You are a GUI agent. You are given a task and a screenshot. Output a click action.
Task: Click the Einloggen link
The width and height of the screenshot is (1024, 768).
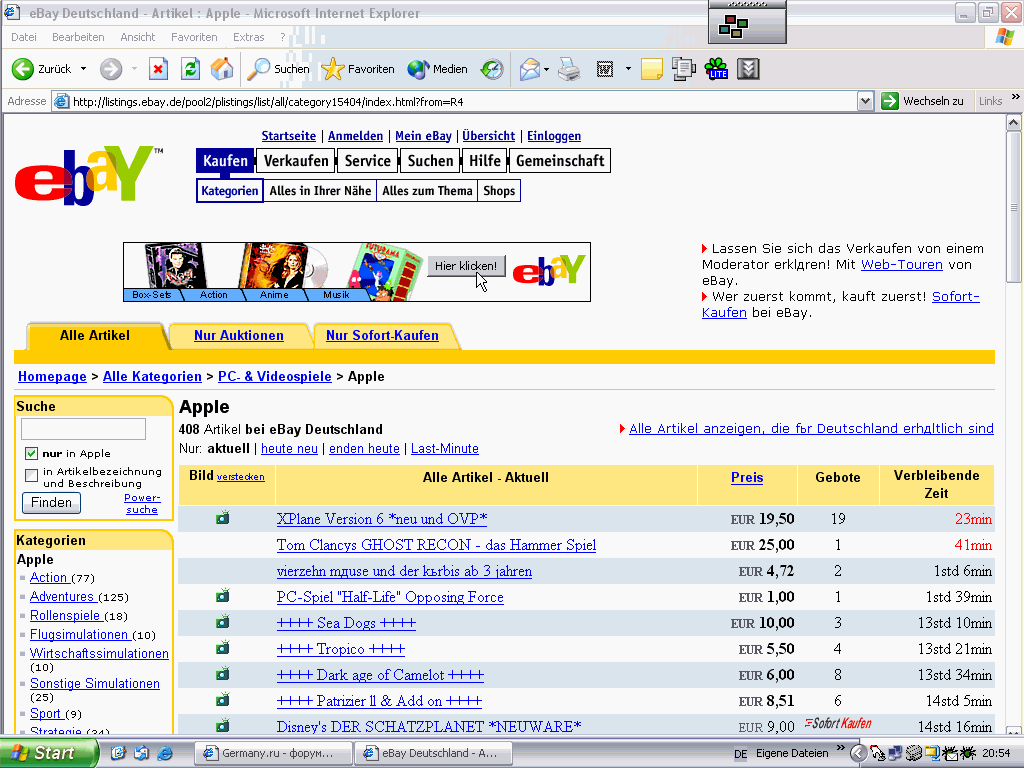click(x=554, y=136)
